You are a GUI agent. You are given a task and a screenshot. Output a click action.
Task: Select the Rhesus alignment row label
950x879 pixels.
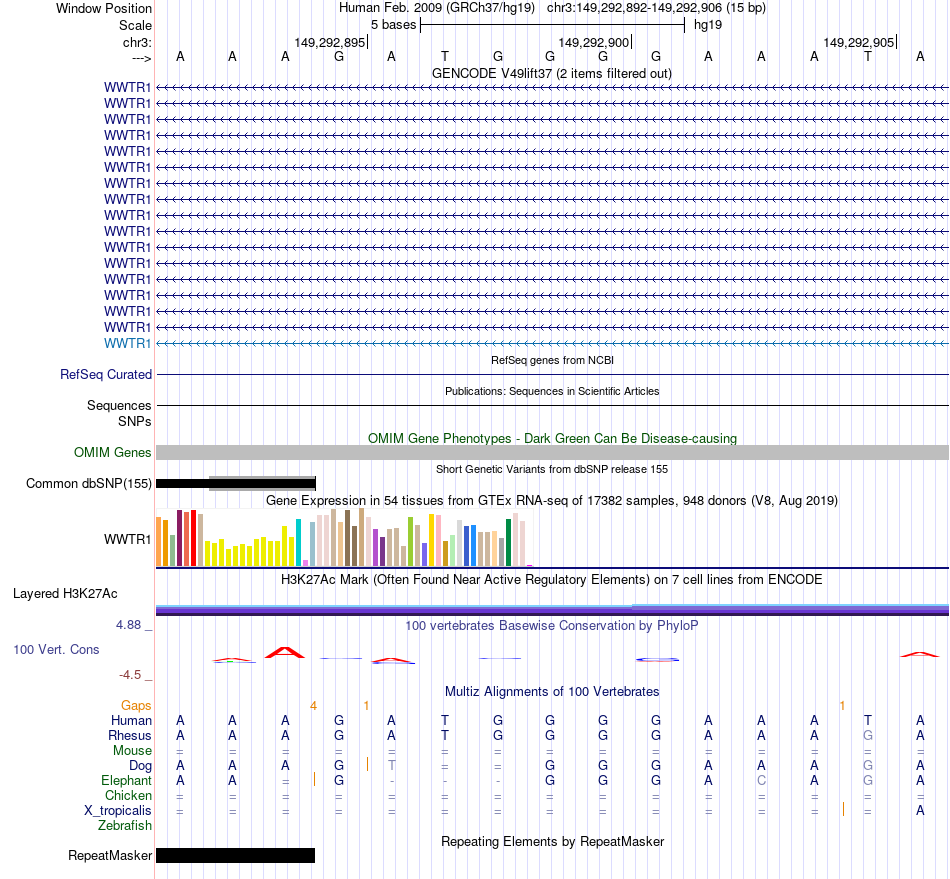click(130, 735)
